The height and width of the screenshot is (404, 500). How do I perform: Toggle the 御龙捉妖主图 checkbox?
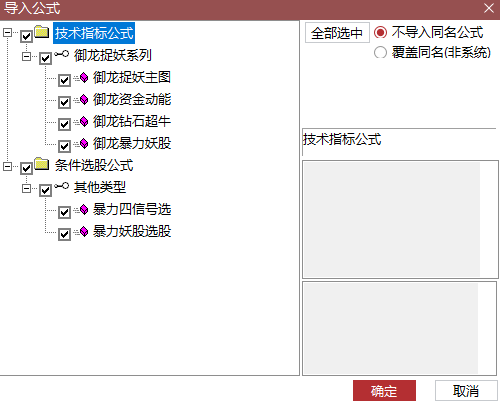click(x=64, y=80)
